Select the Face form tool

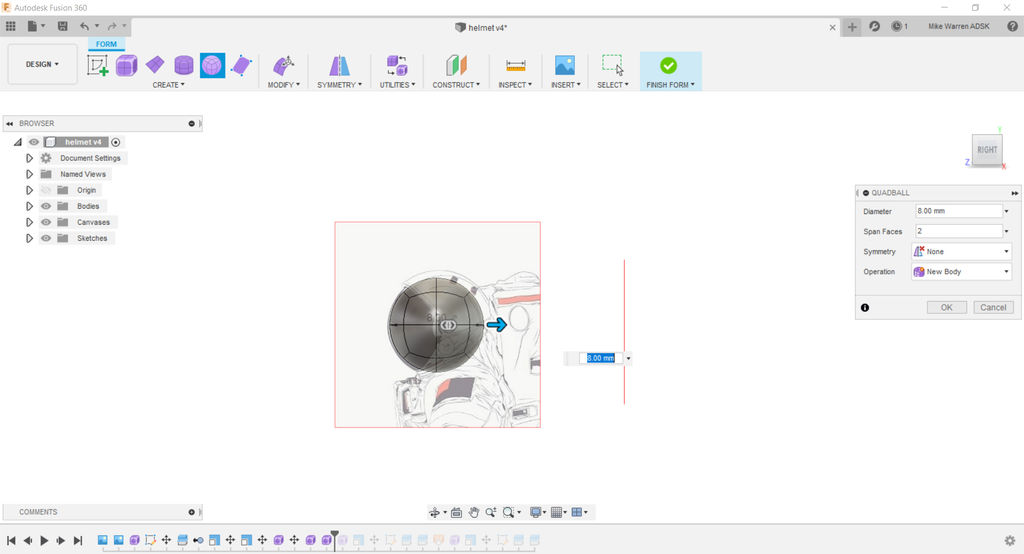pyautogui.click(x=241, y=65)
